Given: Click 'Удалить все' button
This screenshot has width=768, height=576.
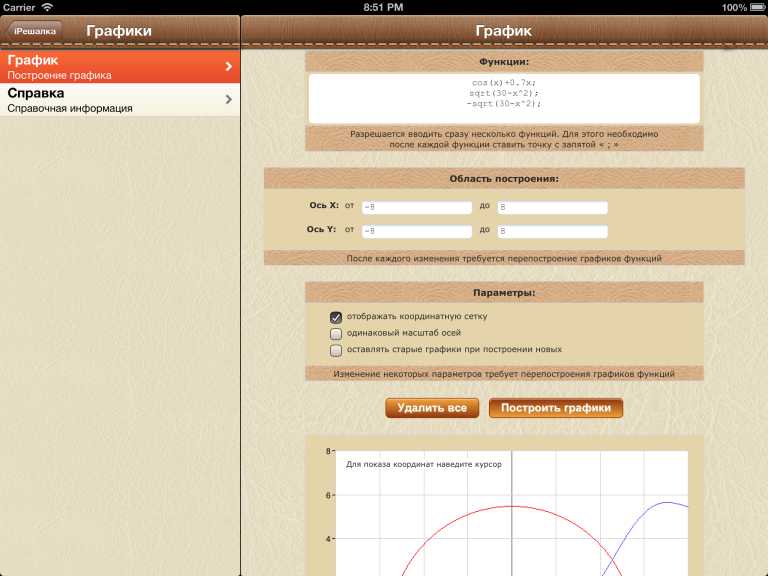Looking at the screenshot, I should coord(432,408).
